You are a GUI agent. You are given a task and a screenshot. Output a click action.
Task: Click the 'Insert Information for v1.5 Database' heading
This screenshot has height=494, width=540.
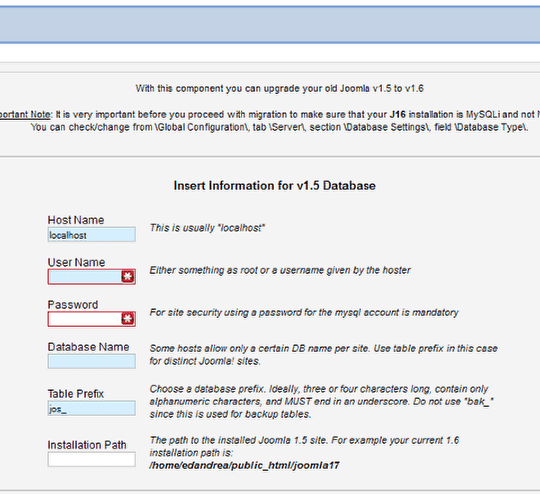coord(274,186)
